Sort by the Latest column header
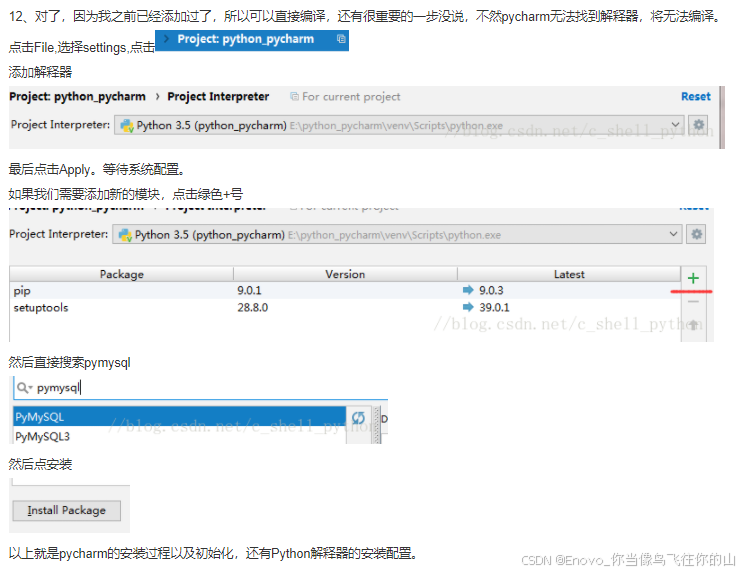Image resolution: width=747 pixels, height=573 pixels. coord(569,274)
